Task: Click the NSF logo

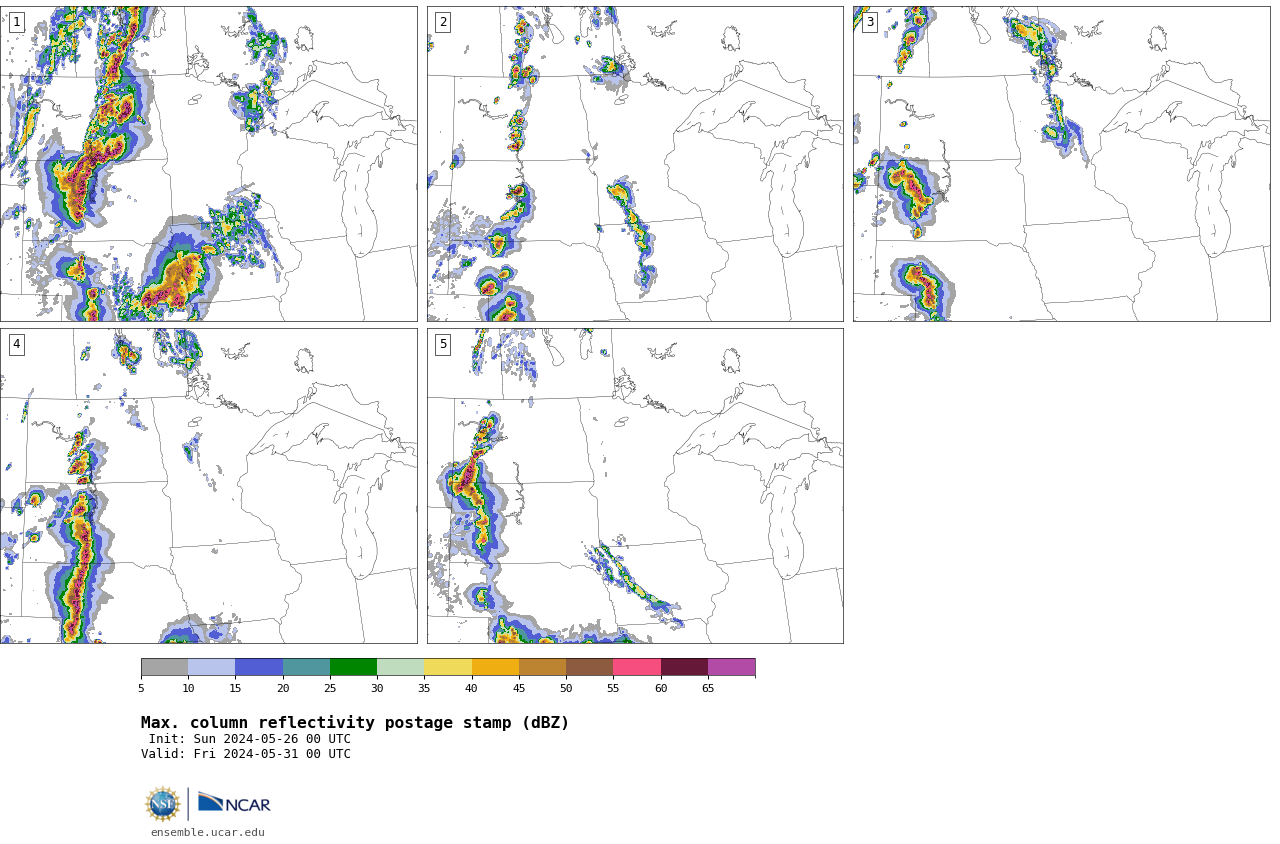Action: (163, 804)
